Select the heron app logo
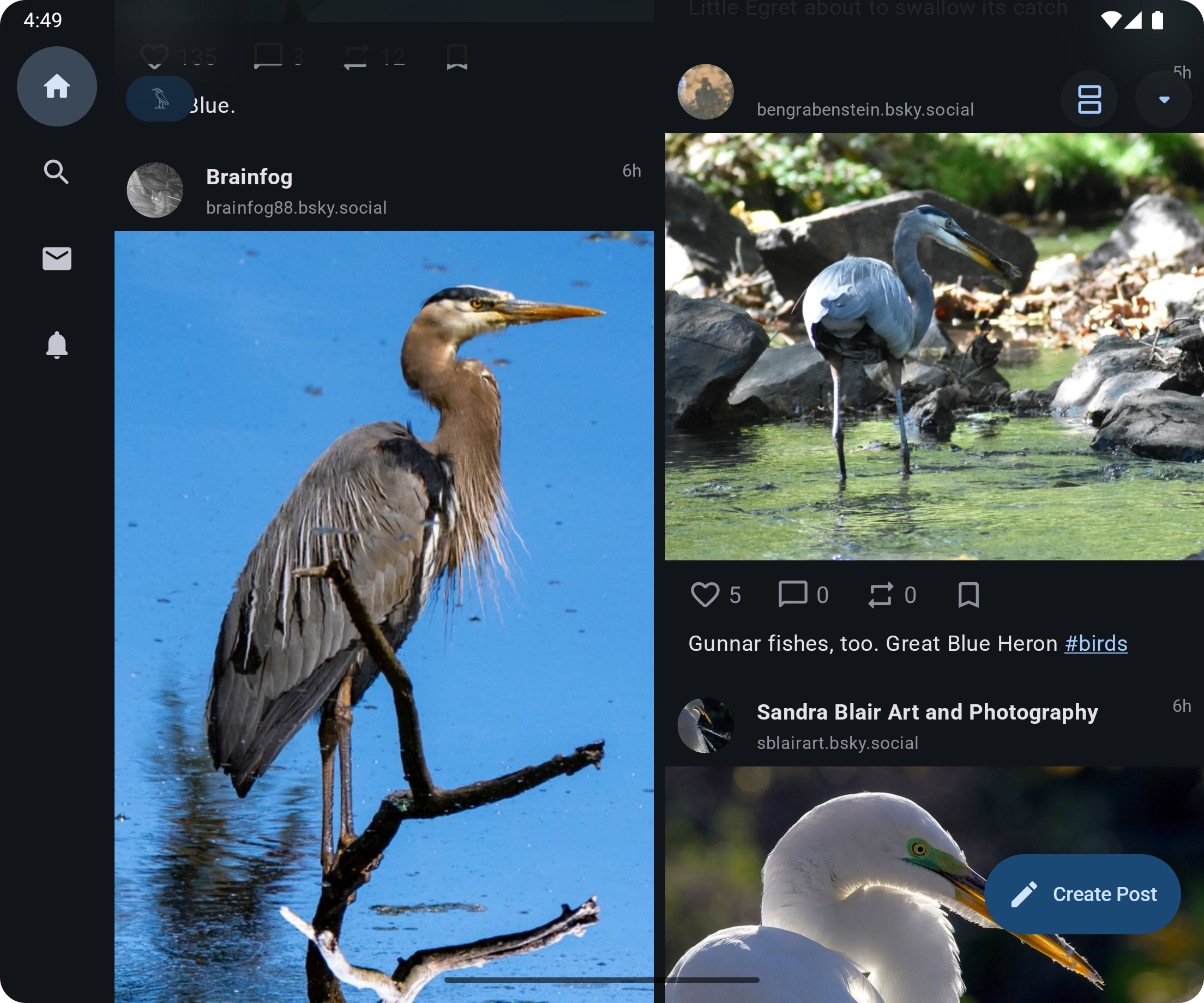The height and width of the screenshot is (1003, 1204). 160,99
